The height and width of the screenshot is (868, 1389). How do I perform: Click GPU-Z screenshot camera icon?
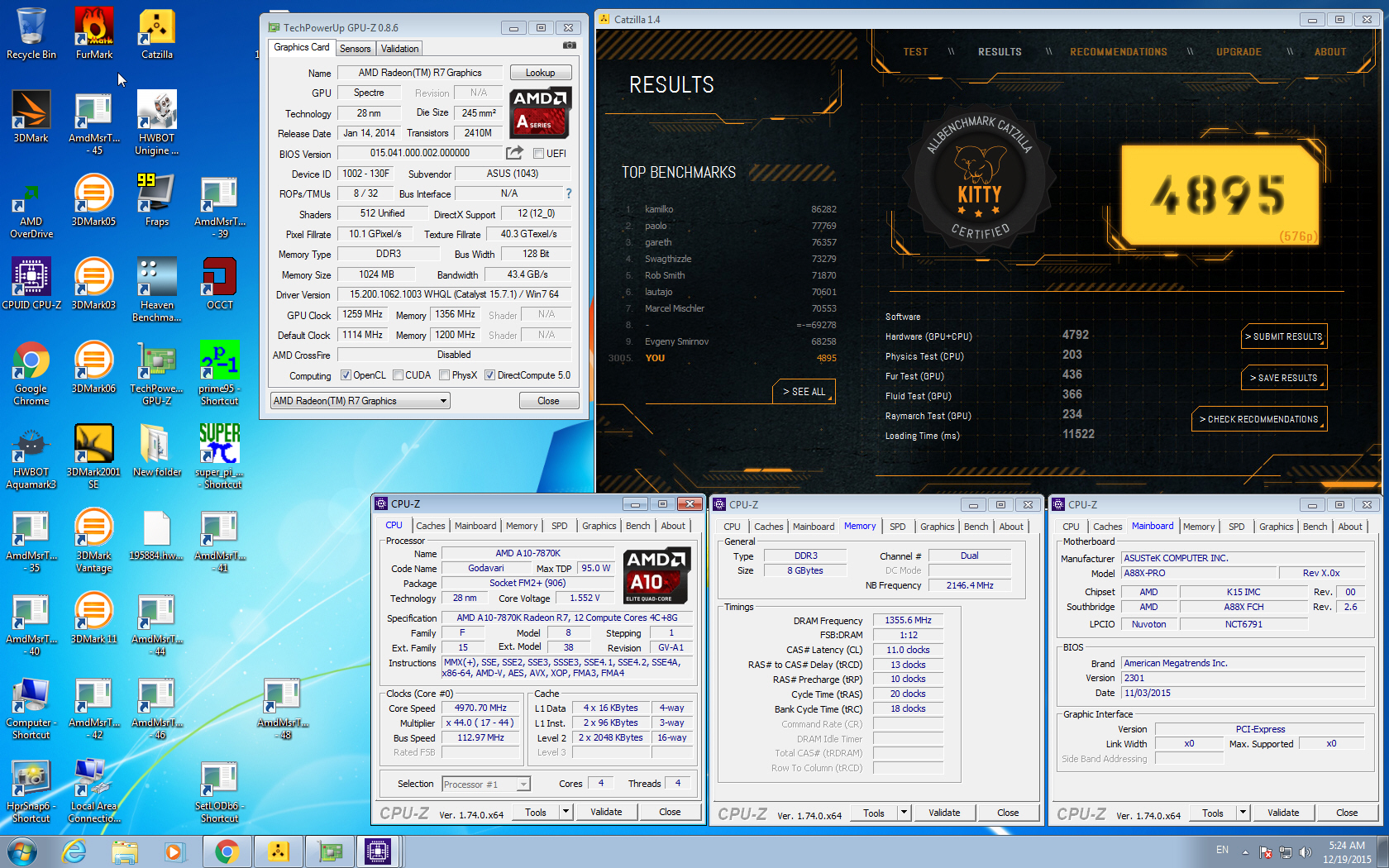pyautogui.click(x=570, y=45)
